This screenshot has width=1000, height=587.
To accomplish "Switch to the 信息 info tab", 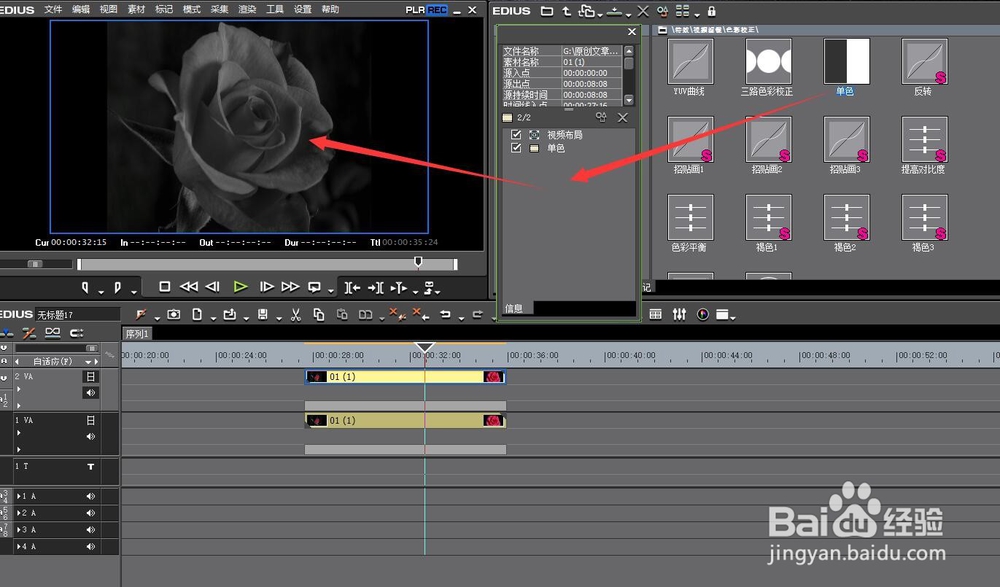I will pos(514,308).
